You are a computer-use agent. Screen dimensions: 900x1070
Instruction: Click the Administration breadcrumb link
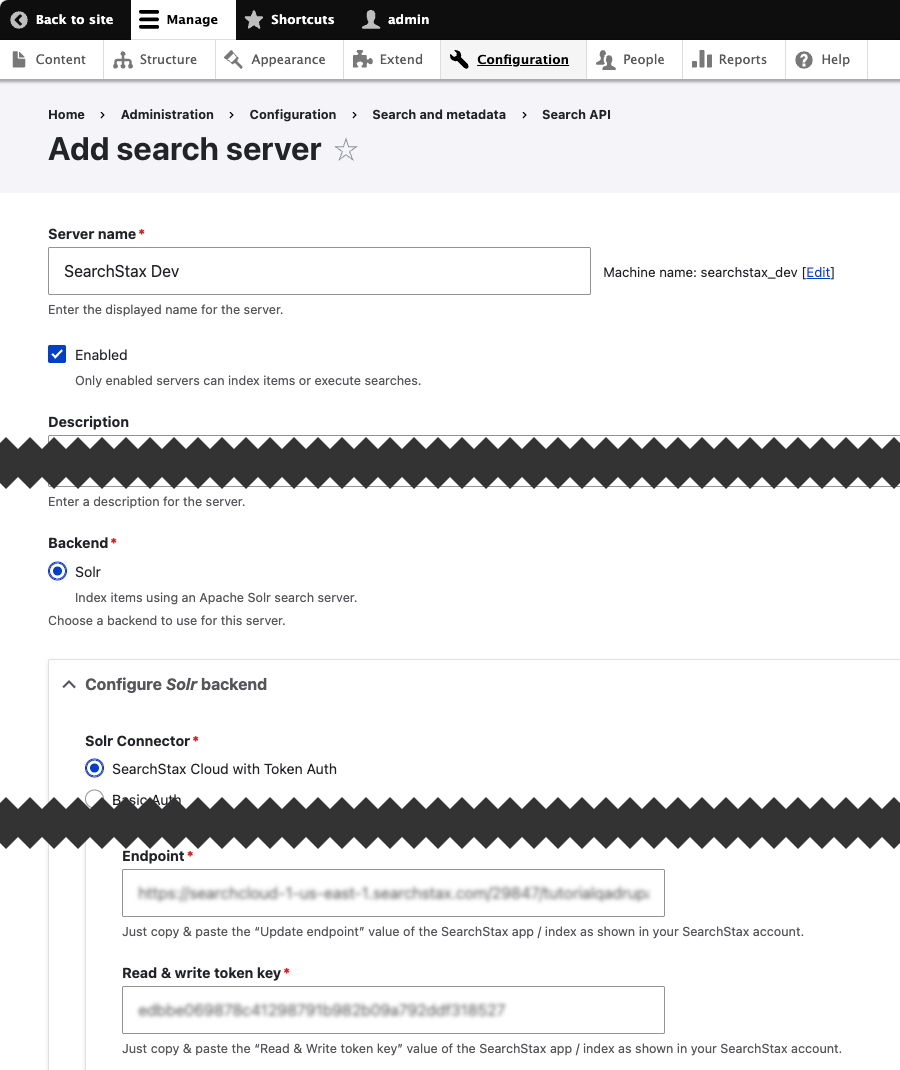coord(167,115)
